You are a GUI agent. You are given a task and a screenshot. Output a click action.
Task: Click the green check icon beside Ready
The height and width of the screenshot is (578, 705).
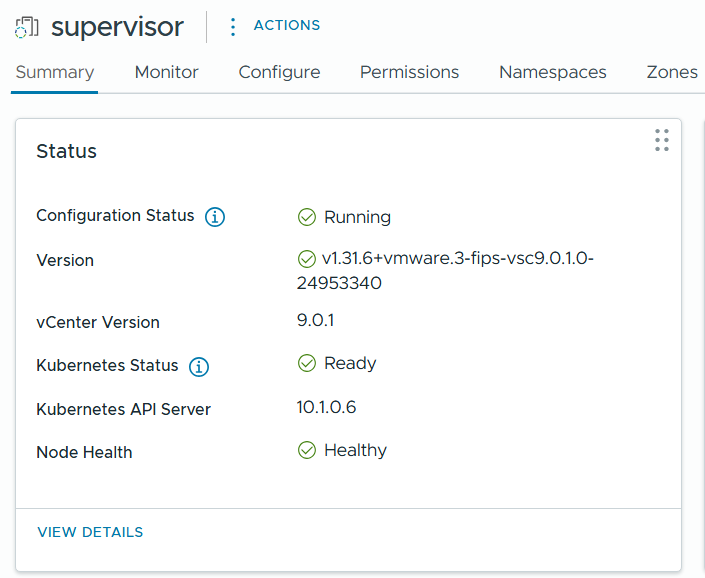(307, 363)
